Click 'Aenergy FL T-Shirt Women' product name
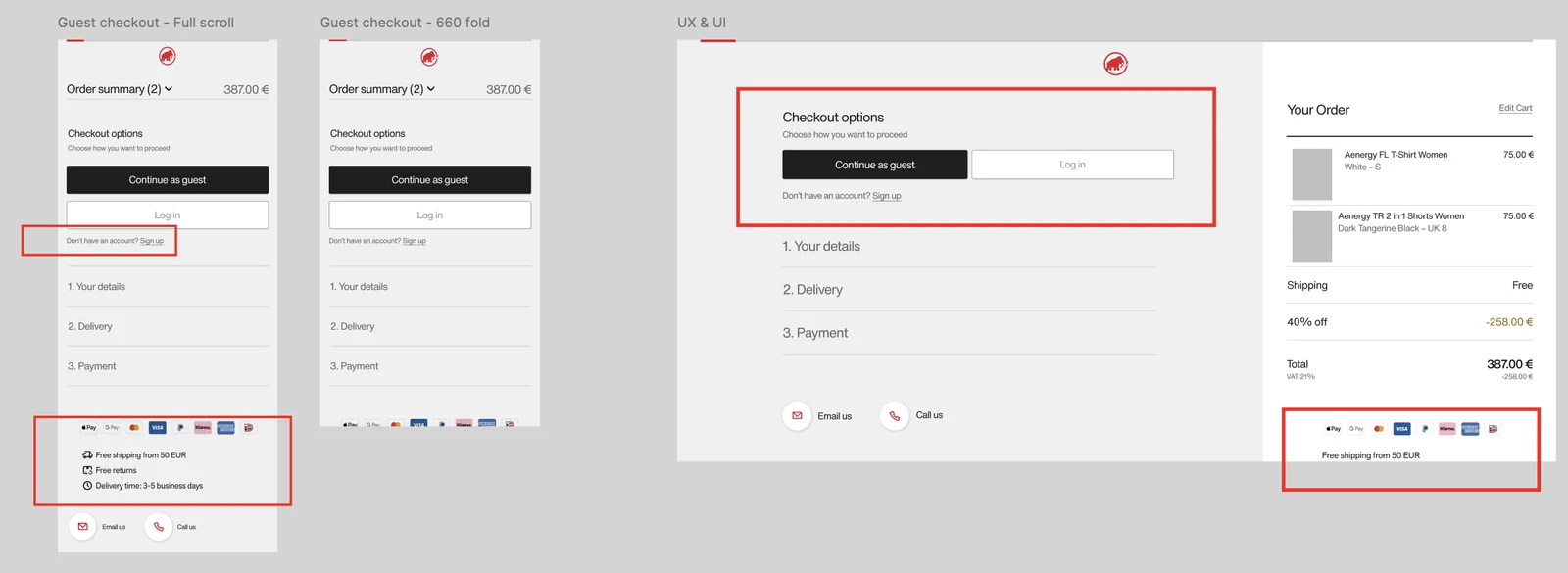The image size is (1568, 573). coord(1396,155)
